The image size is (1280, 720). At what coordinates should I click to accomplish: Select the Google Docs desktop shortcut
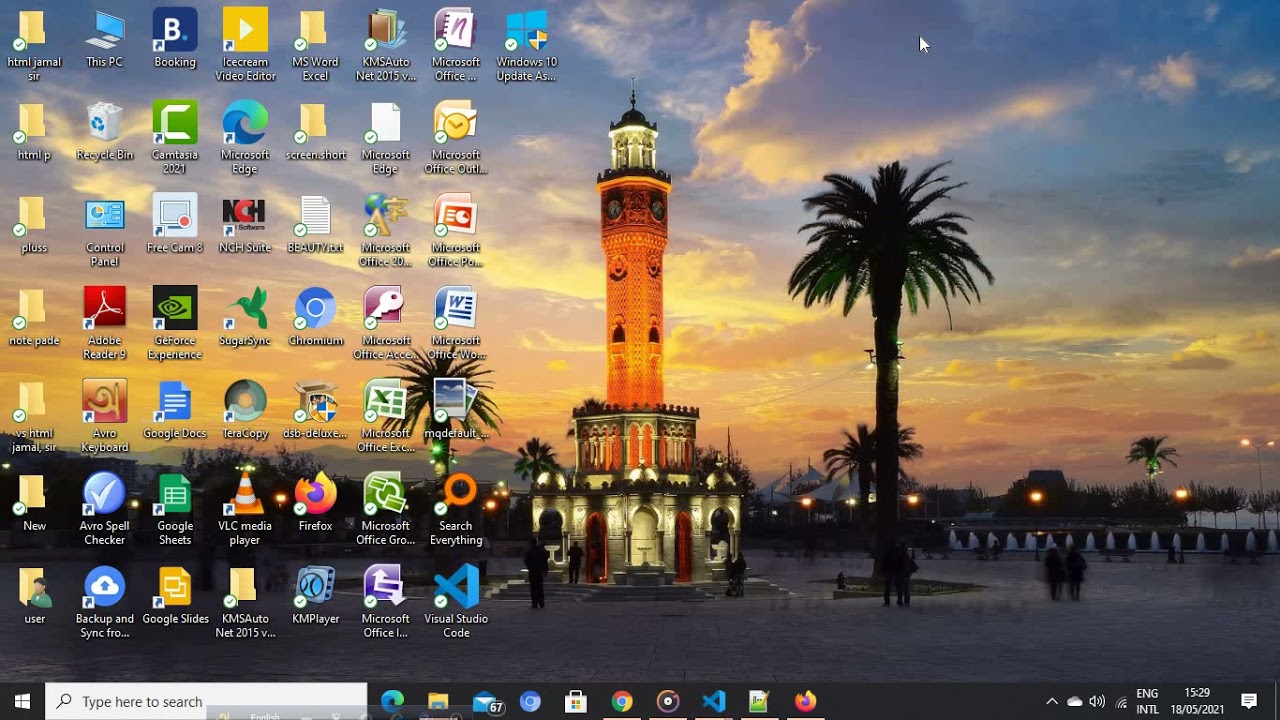point(175,411)
